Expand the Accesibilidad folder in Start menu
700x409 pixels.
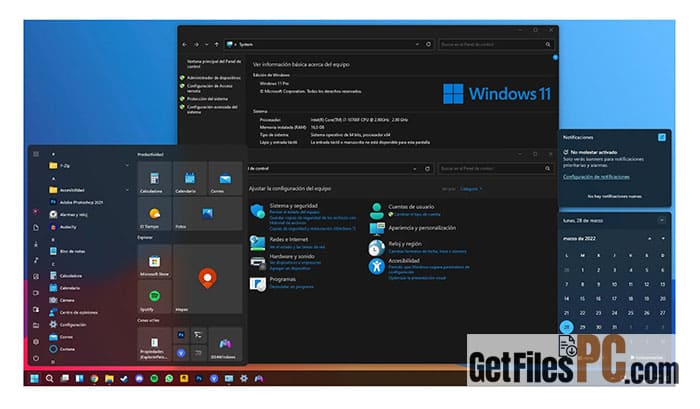click(89, 190)
